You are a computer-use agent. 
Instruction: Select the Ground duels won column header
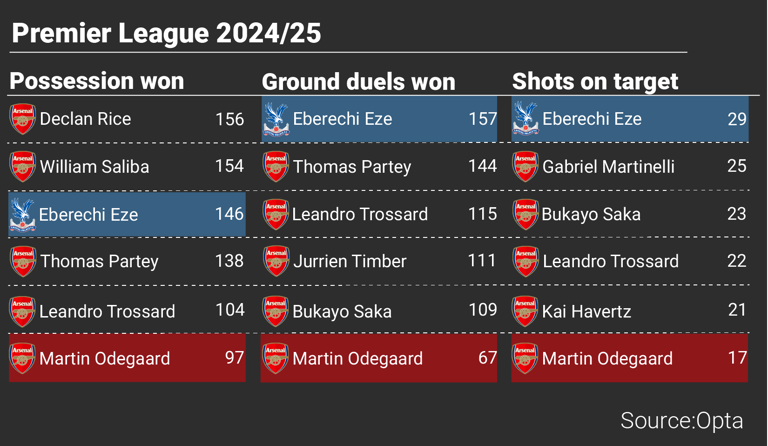point(358,82)
